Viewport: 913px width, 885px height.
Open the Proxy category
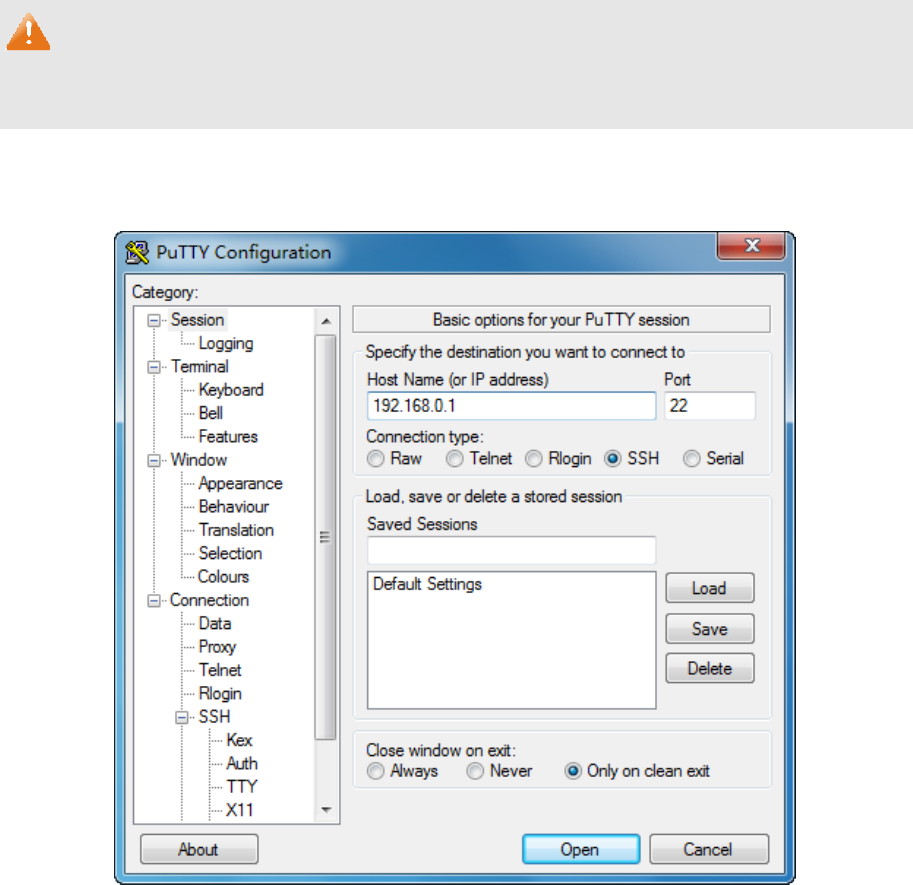(x=217, y=647)
